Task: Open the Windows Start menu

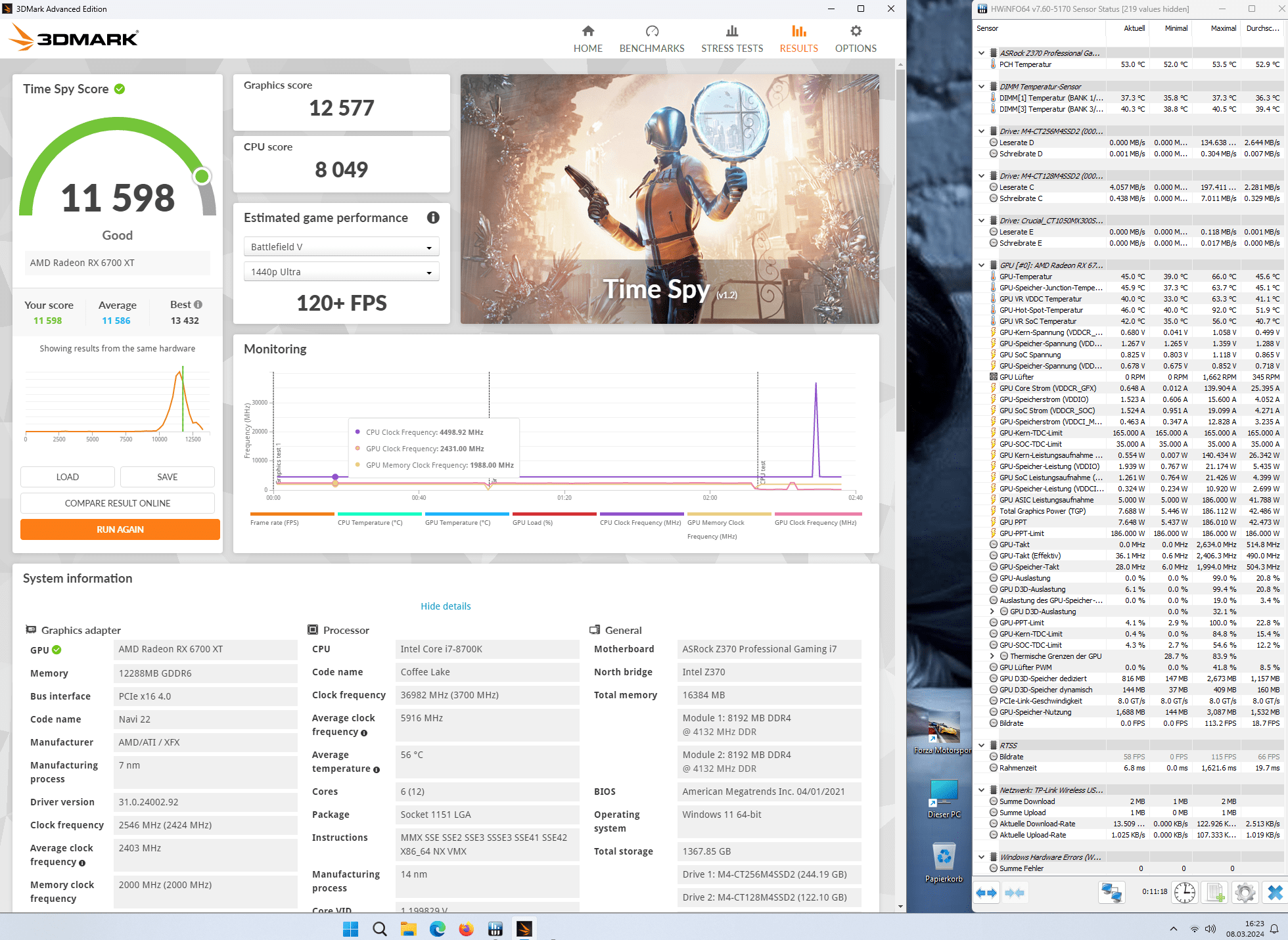Action: pos(350,928)
